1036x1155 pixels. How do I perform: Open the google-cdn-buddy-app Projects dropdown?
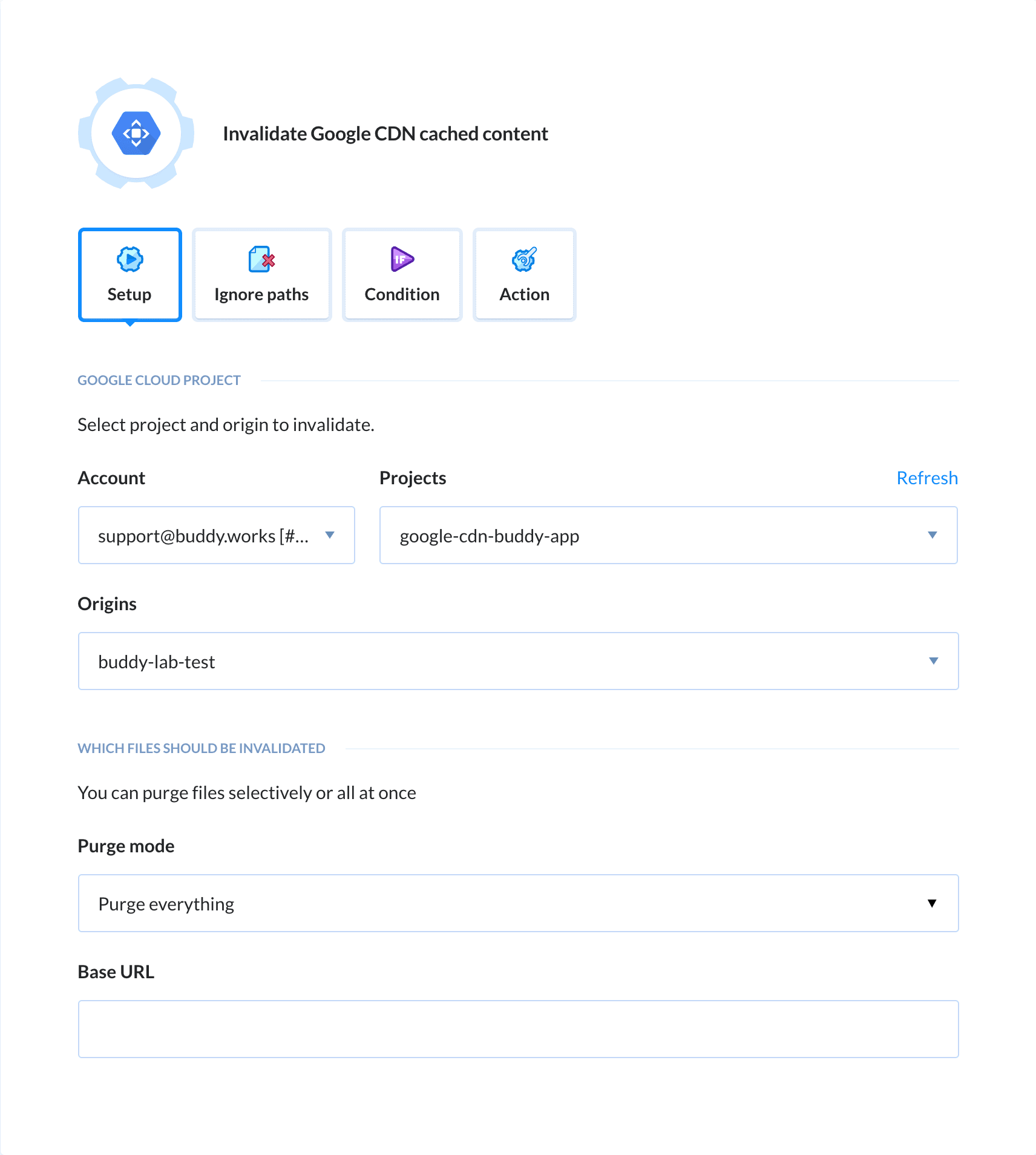pos(668,535)
